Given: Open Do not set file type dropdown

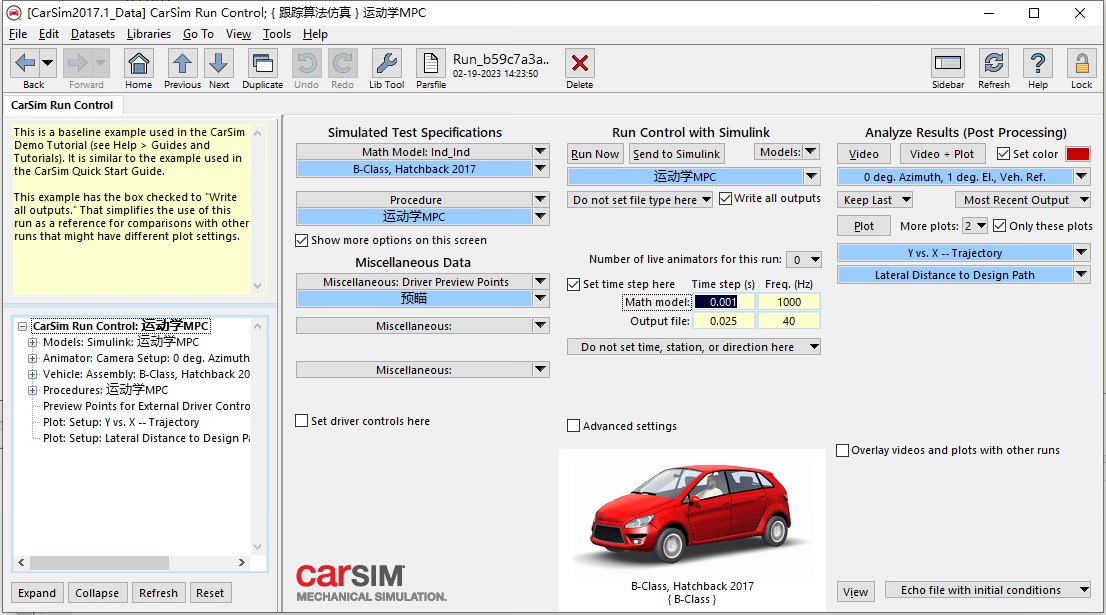Looking at the screenshot, I should [x=640, y=200].
